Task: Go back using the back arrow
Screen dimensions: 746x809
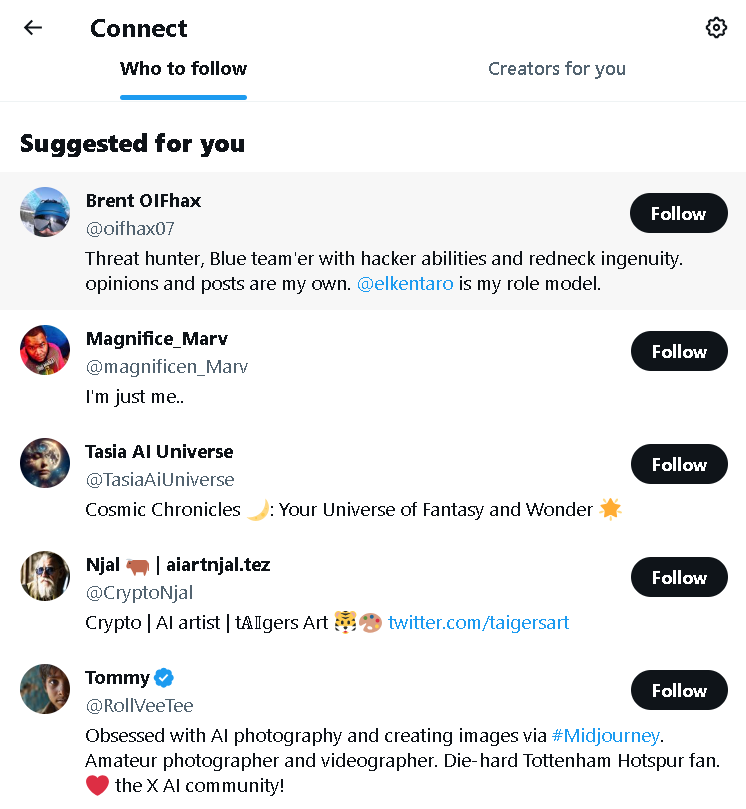Action: coord(33,27)
